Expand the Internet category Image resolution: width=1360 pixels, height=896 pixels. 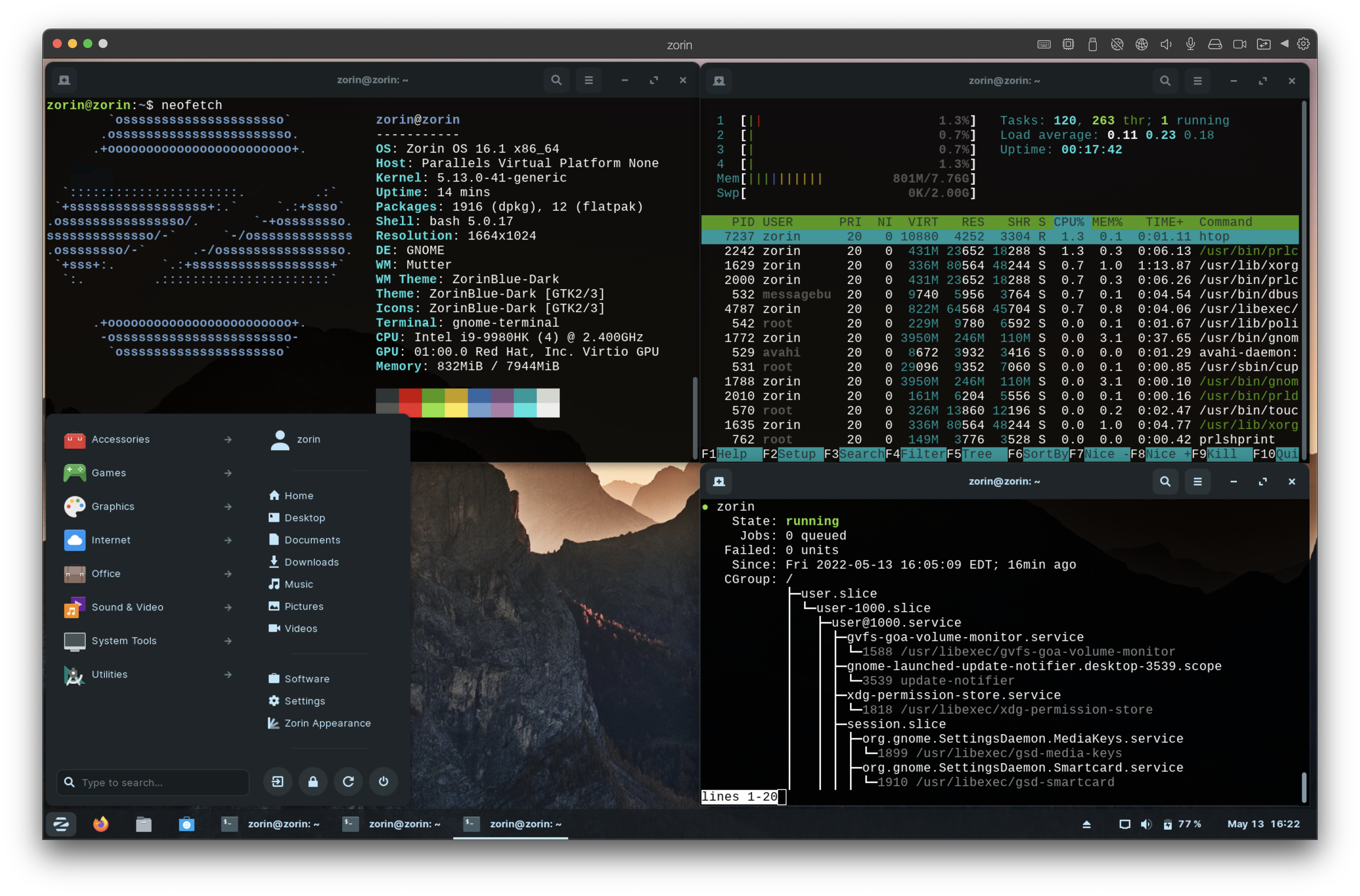coord(148,540)
